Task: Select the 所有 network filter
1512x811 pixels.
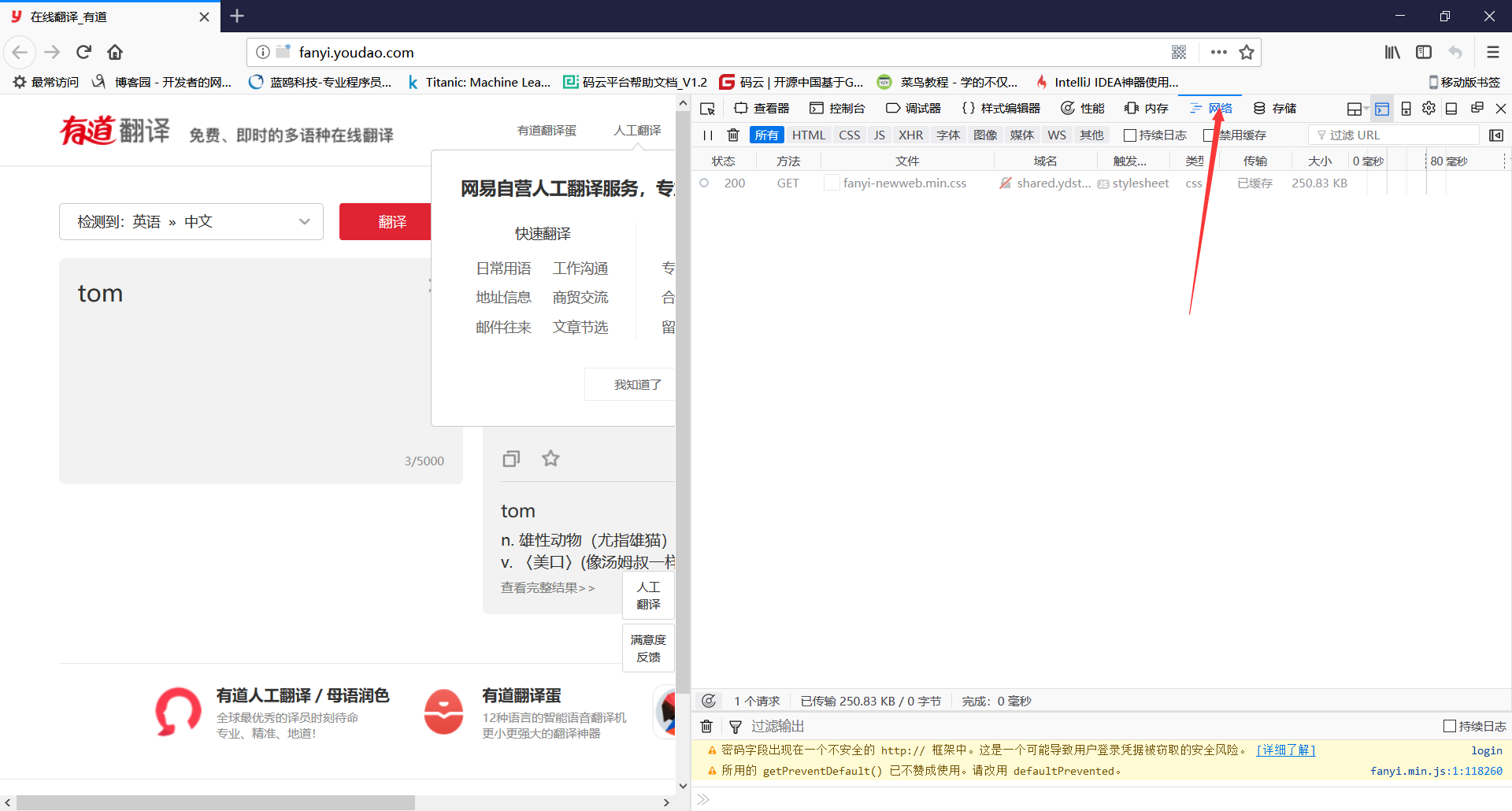Action: tap(766, 135)
